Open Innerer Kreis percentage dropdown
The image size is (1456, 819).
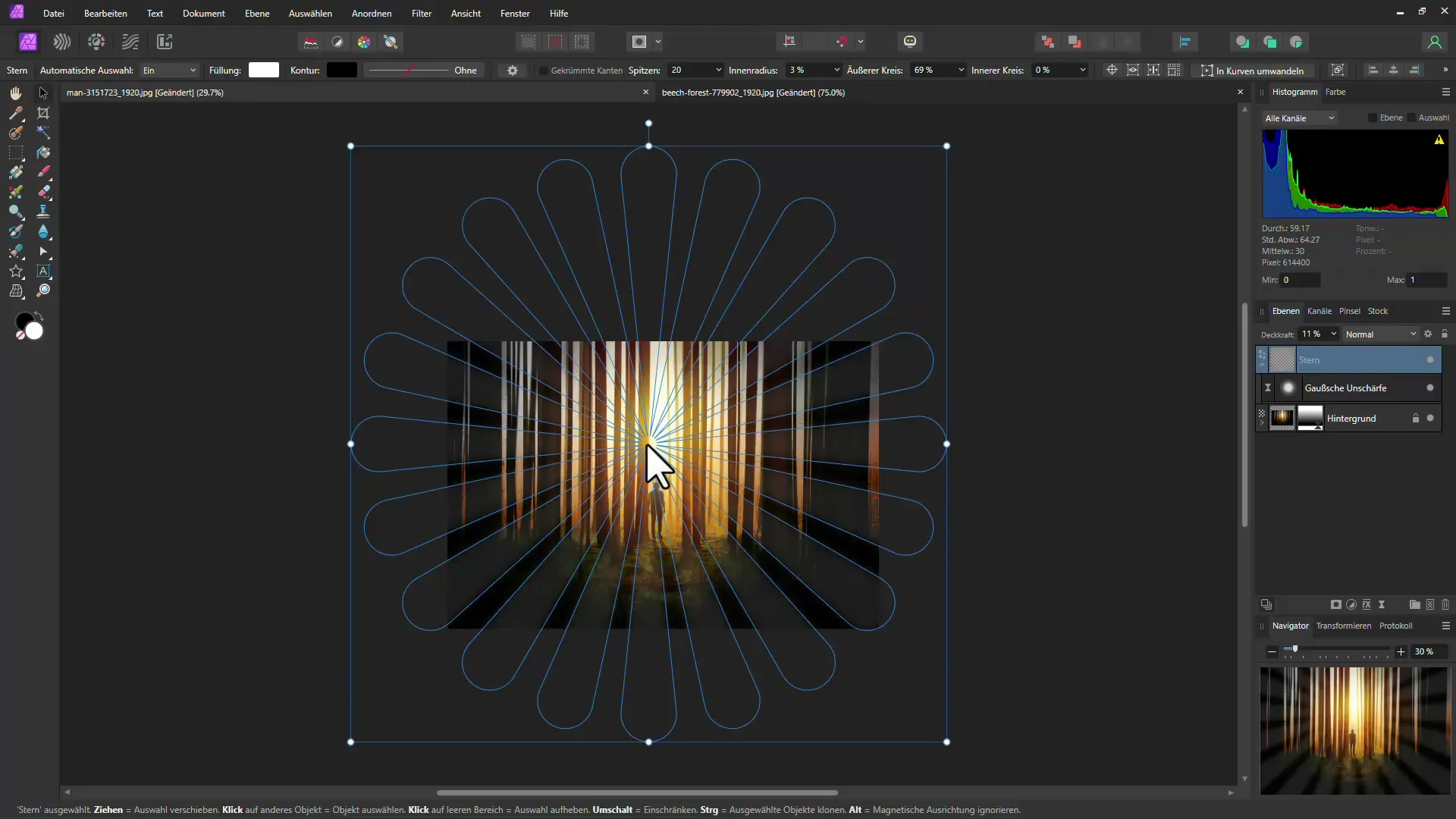[x=1082, y=71]
